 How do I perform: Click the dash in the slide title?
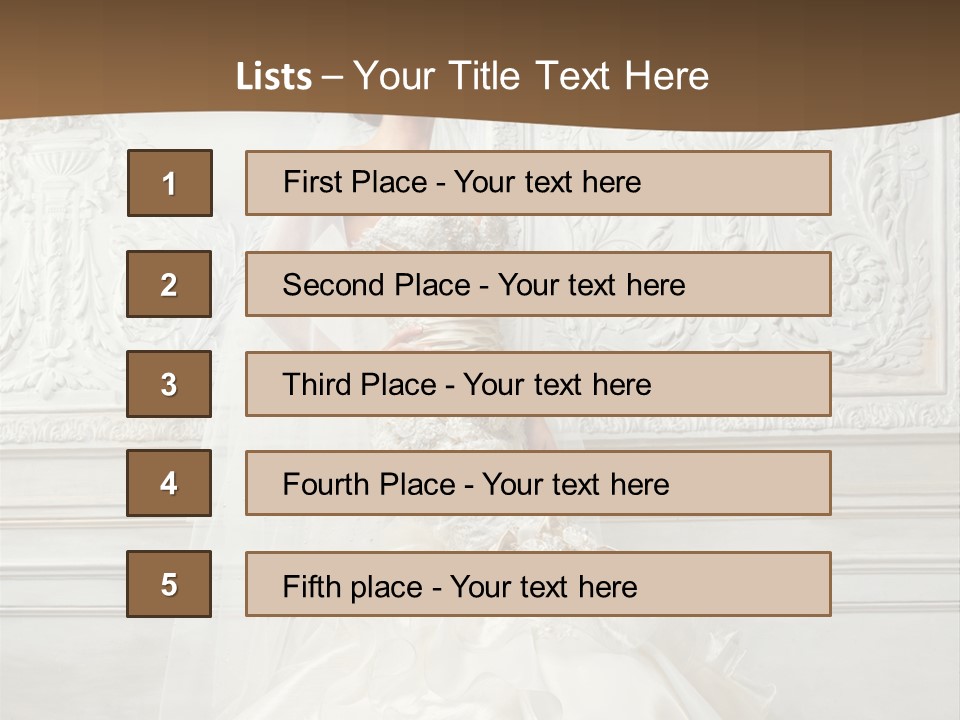click(x=332, y=78)
